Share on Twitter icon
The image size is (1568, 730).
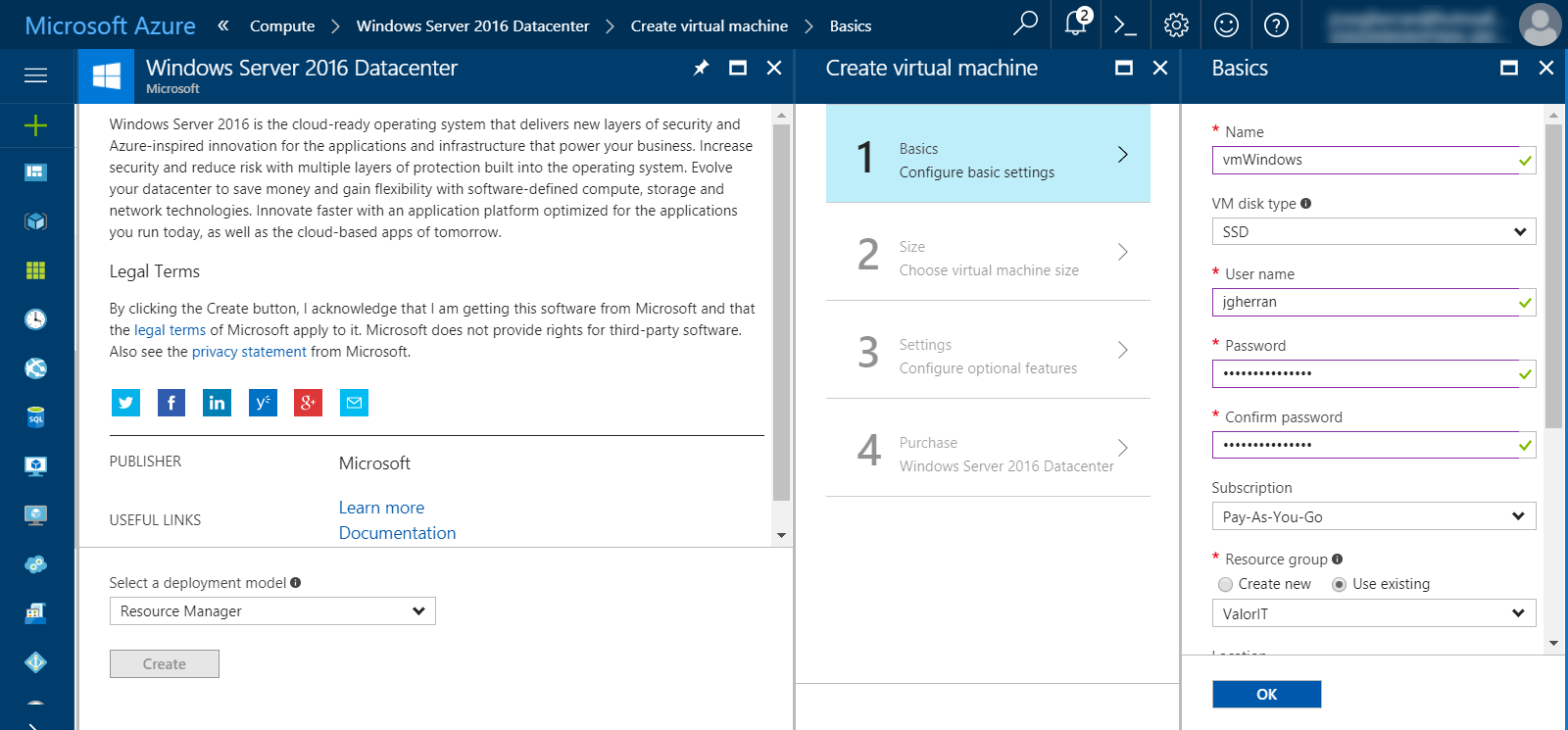pos(125,403)
